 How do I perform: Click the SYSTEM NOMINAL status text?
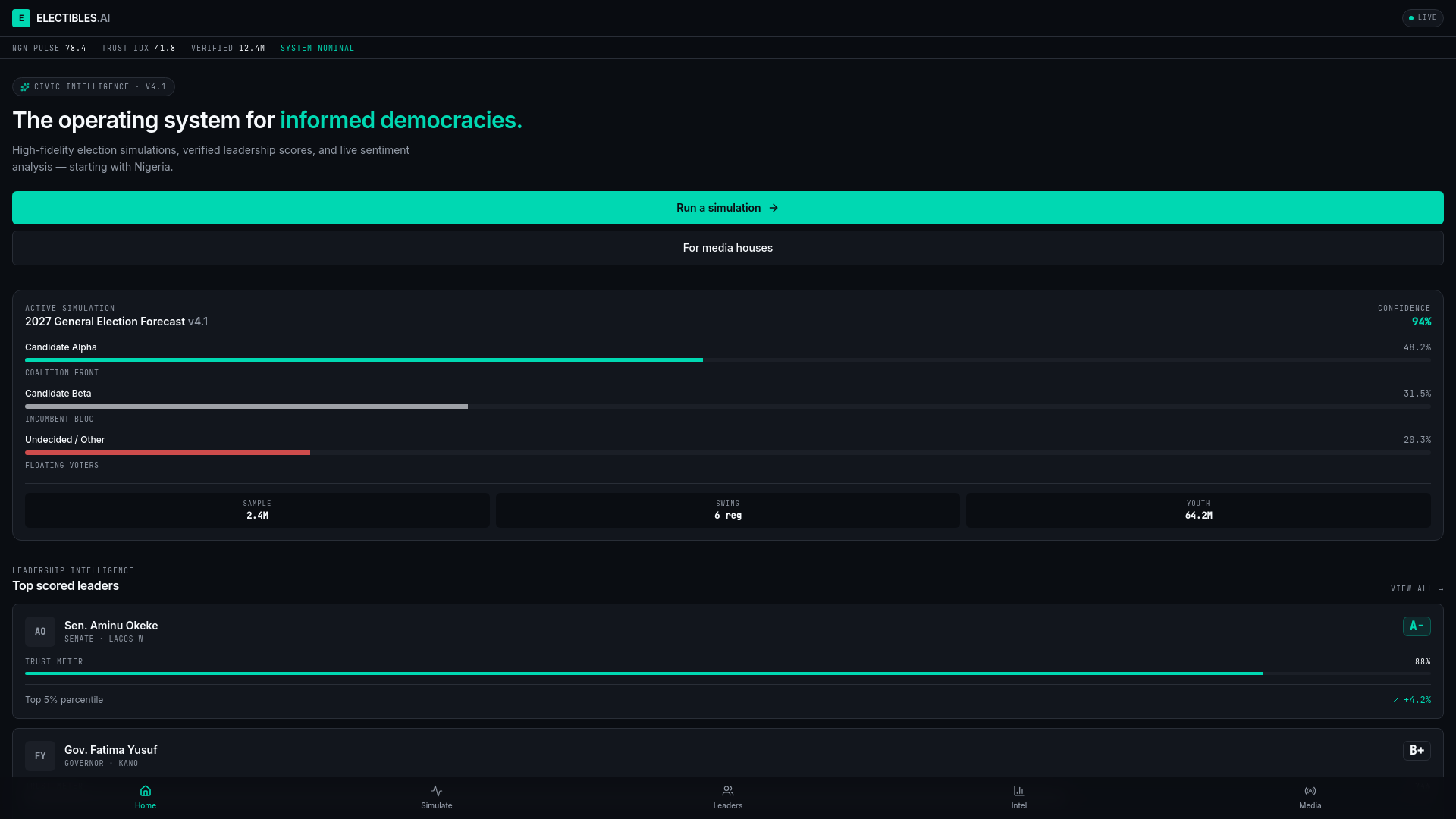(318, 49)
